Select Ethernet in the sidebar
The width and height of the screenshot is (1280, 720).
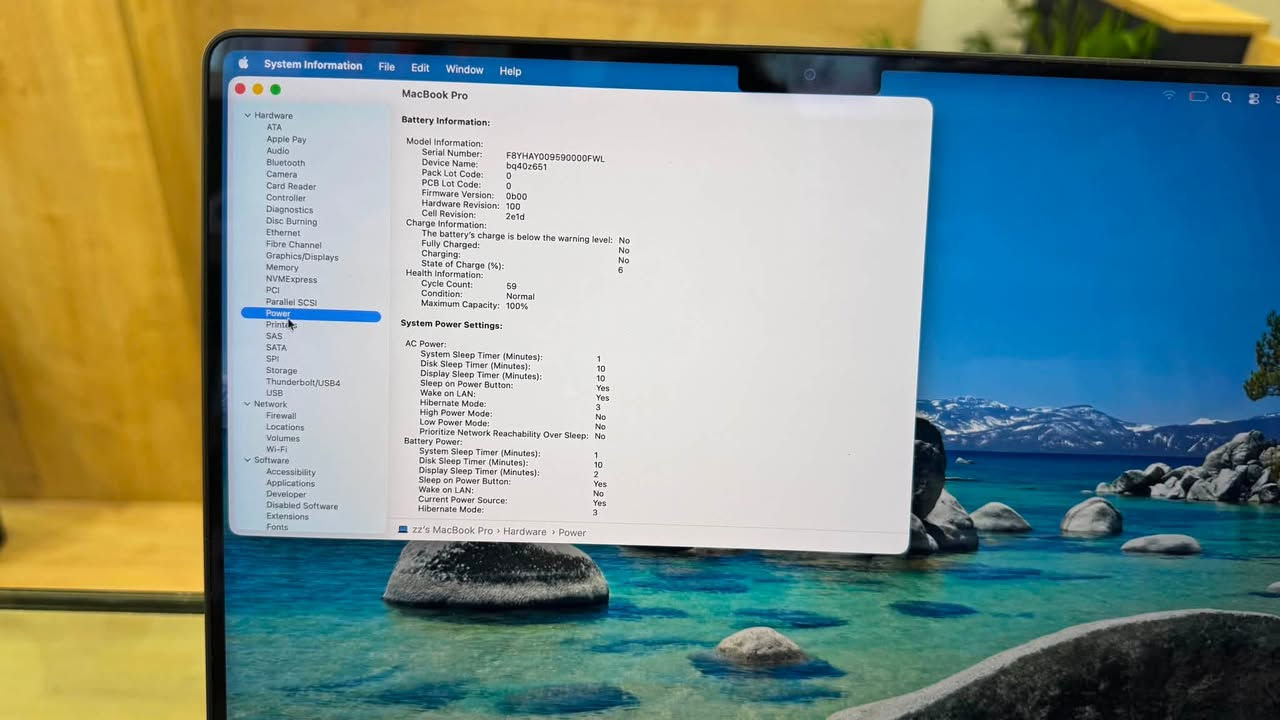pos(283,233)
